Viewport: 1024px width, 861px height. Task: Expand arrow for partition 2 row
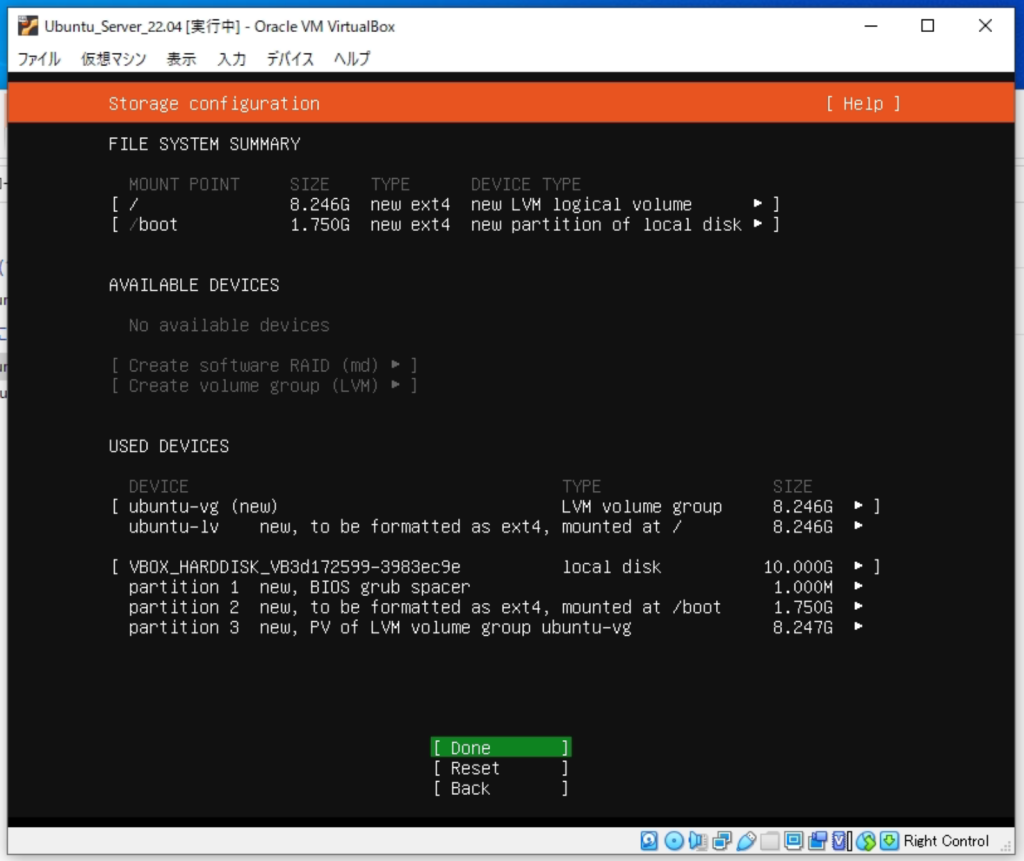coord(858,606)
